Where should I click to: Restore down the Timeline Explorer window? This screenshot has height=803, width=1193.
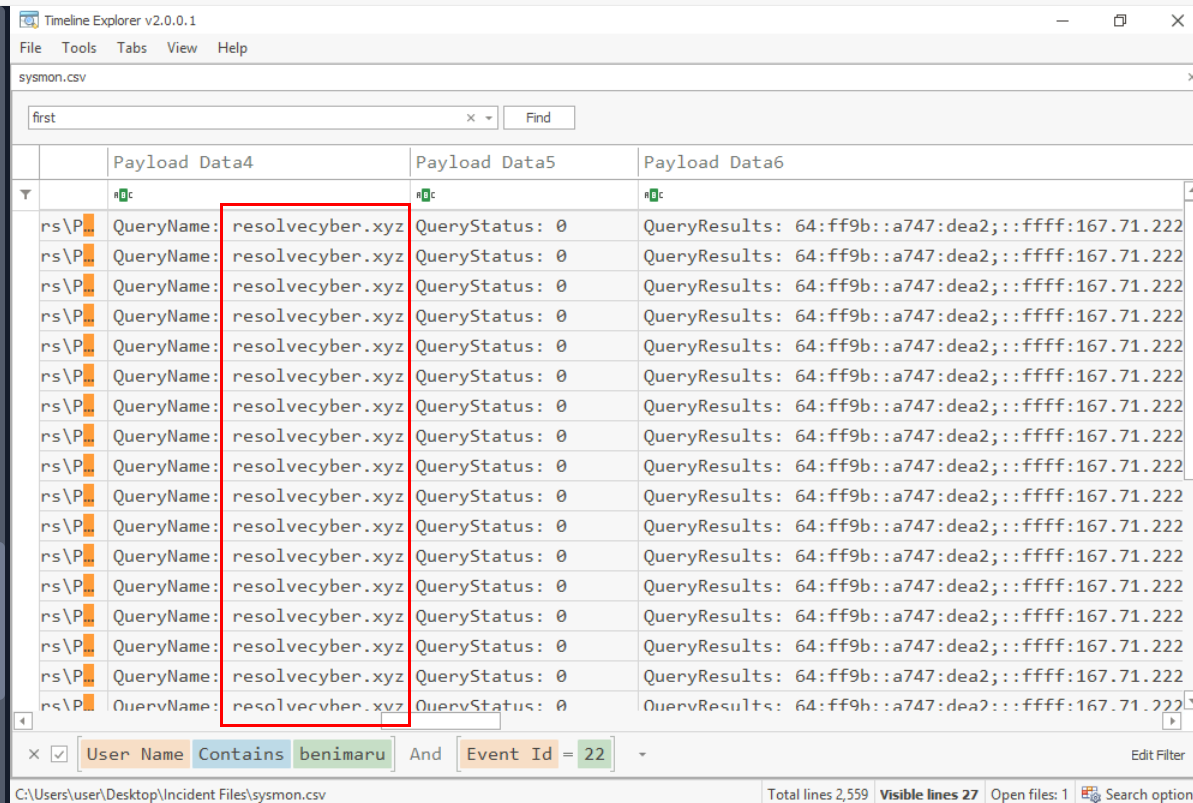point(1120,21)
